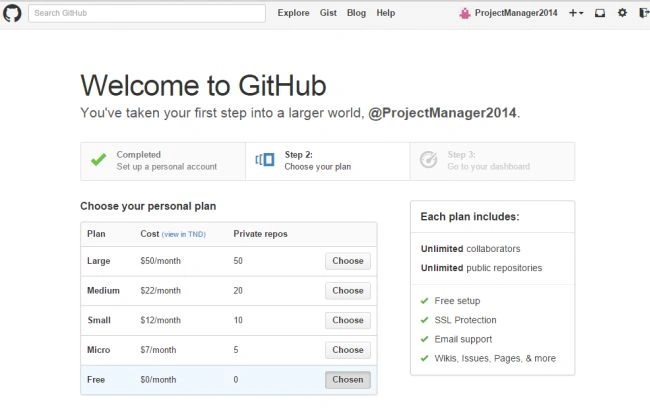Click the Medium plan name
The width and height of the screenshot is (650, 409).
103,290
